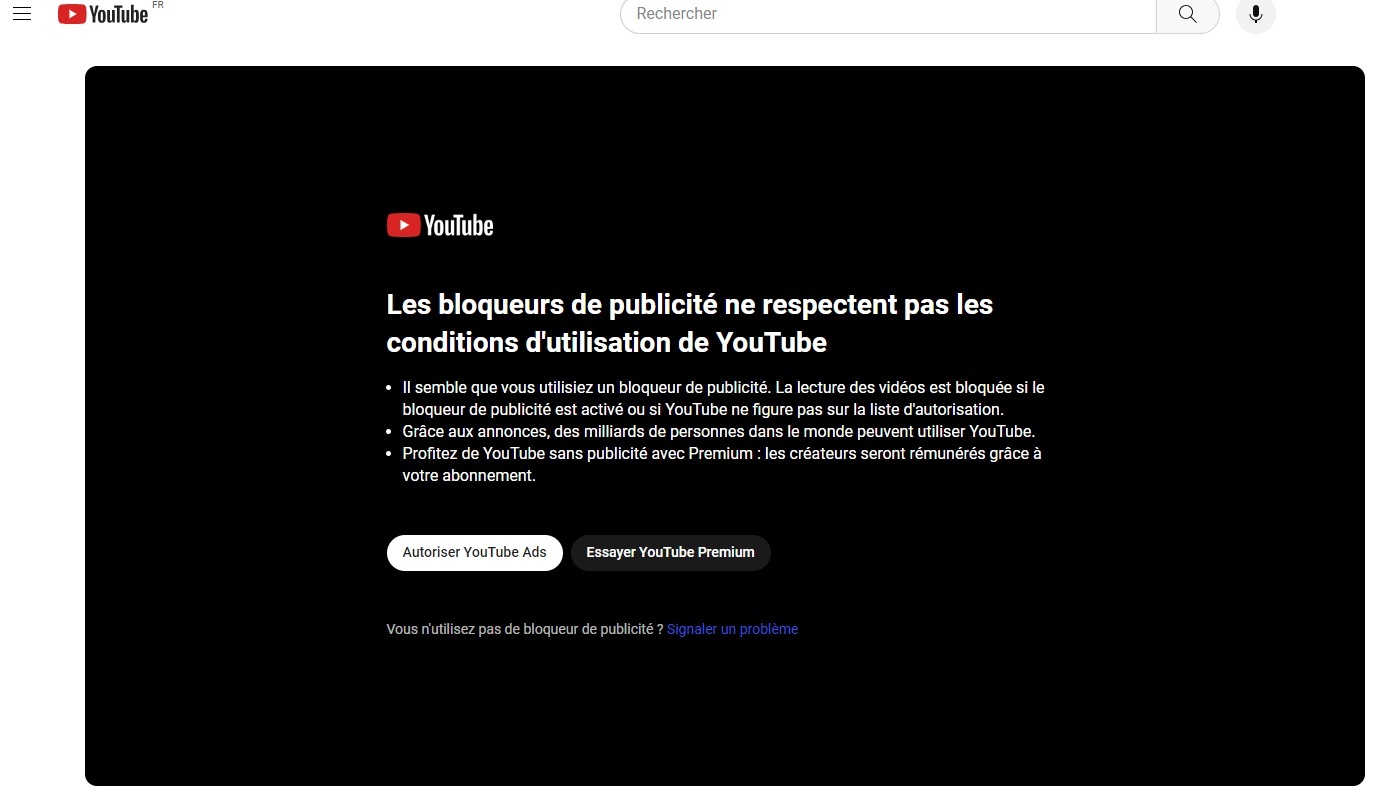Click the YouTube logo inside the black panel

click(440, 226)
